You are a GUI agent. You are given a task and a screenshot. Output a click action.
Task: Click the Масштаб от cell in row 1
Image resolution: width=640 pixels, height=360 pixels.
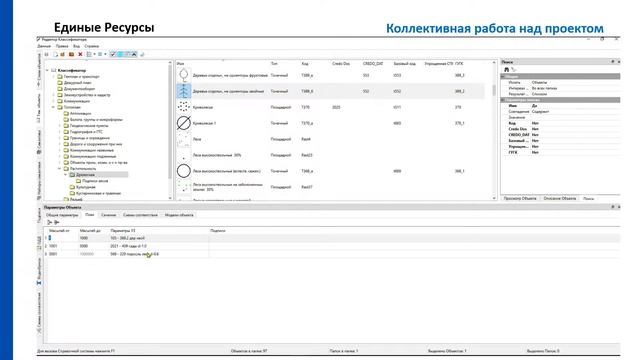pyautogui.click(x=62, y=238)
